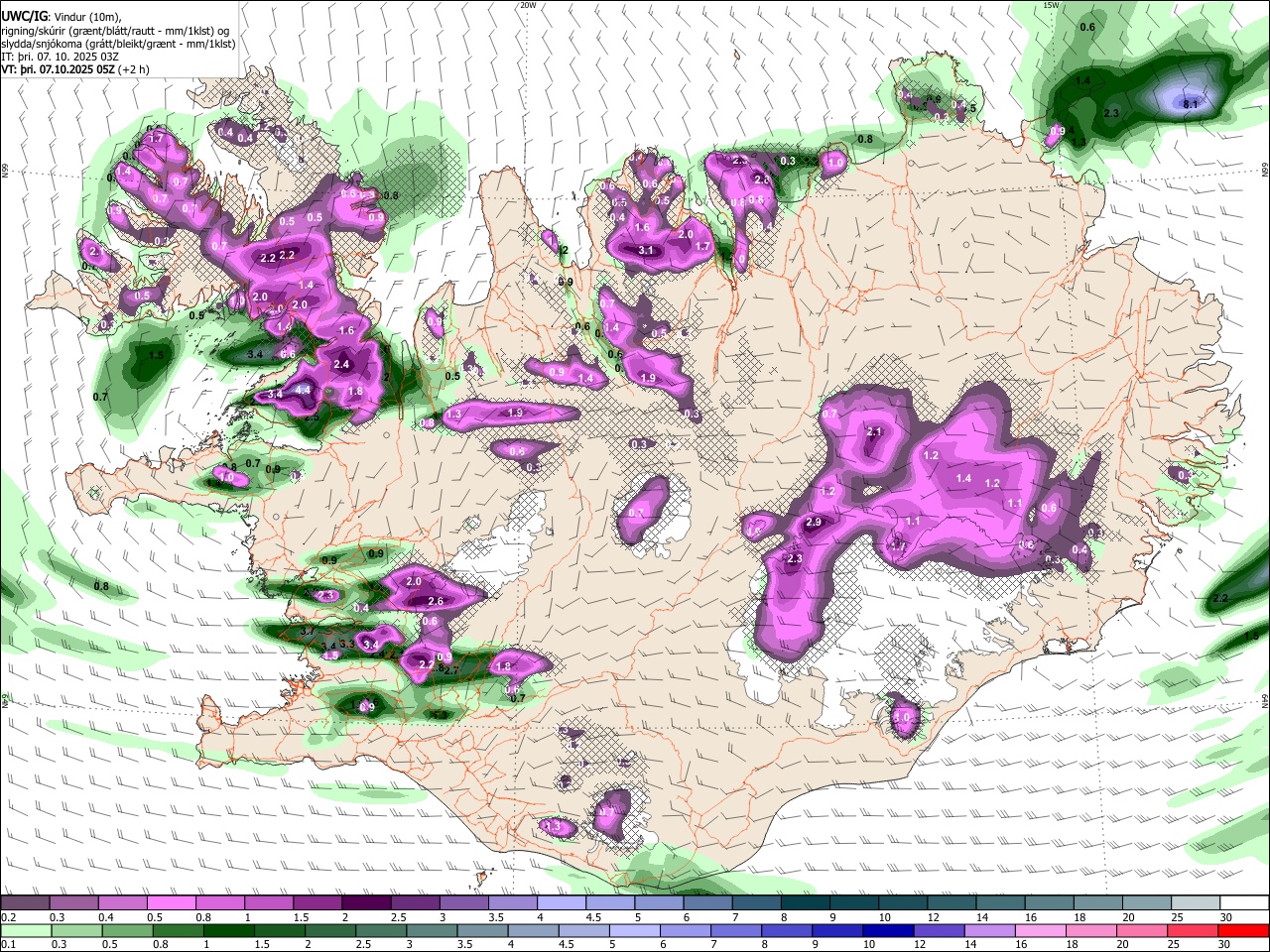This screenshot has width=1270, height=952.
Task: Click the 'IT: þri. 07. 10. 2025 03Z' line
Action: pos(60,57)
